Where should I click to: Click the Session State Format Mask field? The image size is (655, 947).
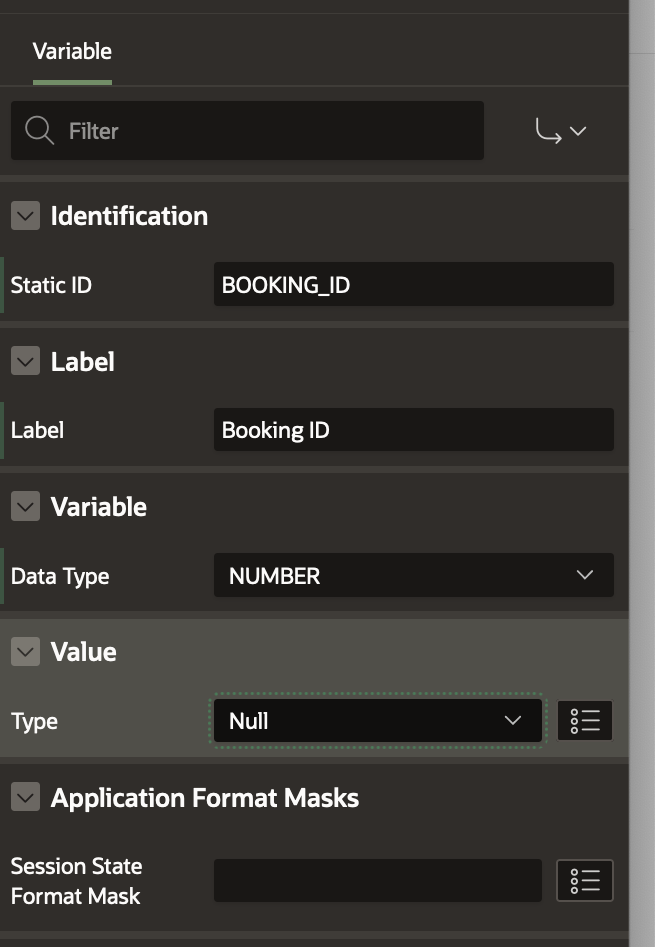tap(377, 881)
